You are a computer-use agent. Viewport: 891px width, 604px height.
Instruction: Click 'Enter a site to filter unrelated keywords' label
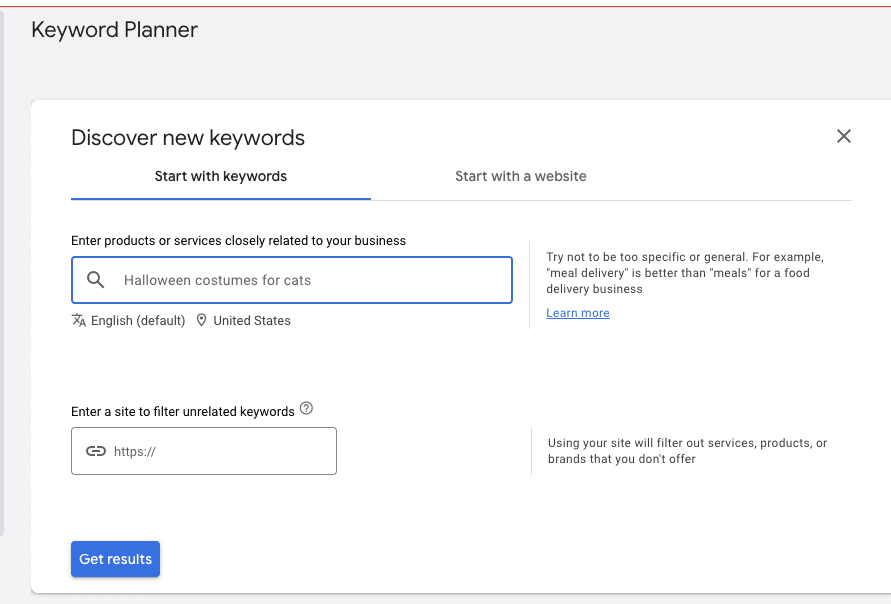[x=183, y=411]
